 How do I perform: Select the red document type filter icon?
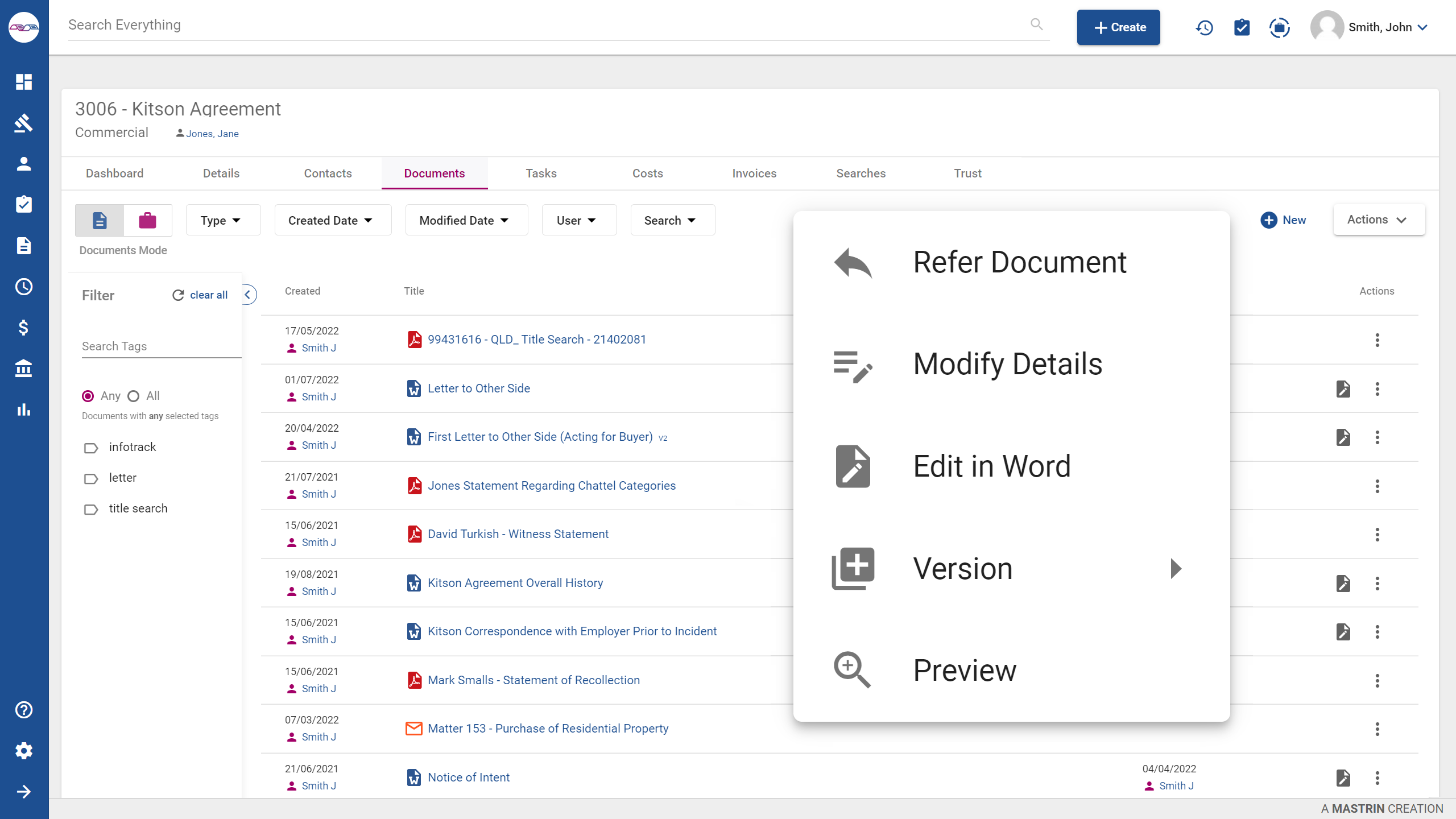[x=147, y=219]
